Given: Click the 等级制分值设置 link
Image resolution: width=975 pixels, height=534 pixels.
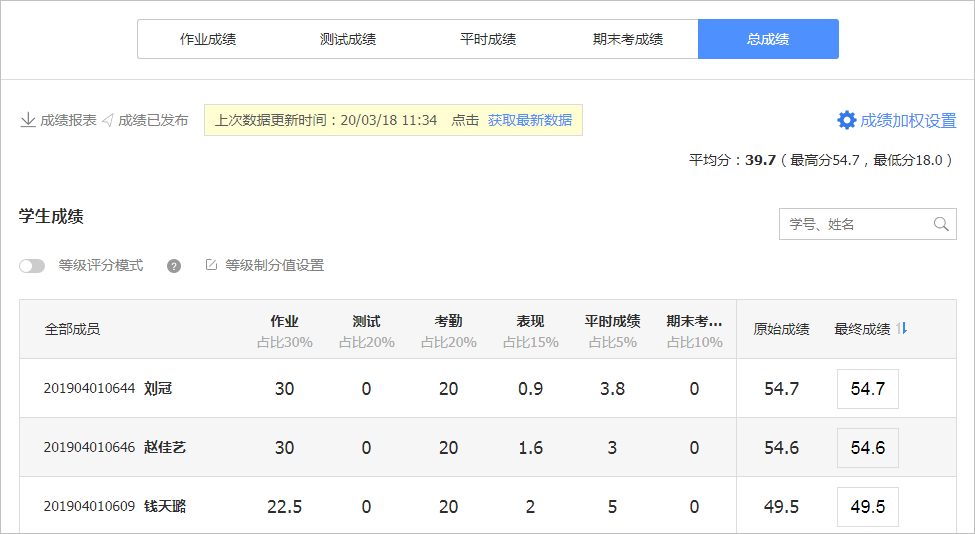Looking at the screenshot, I should (274, 266).
